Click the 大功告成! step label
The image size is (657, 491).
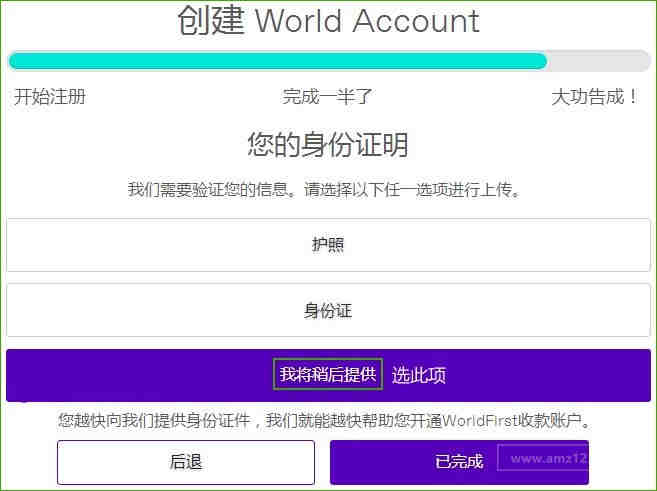point(595,97)
